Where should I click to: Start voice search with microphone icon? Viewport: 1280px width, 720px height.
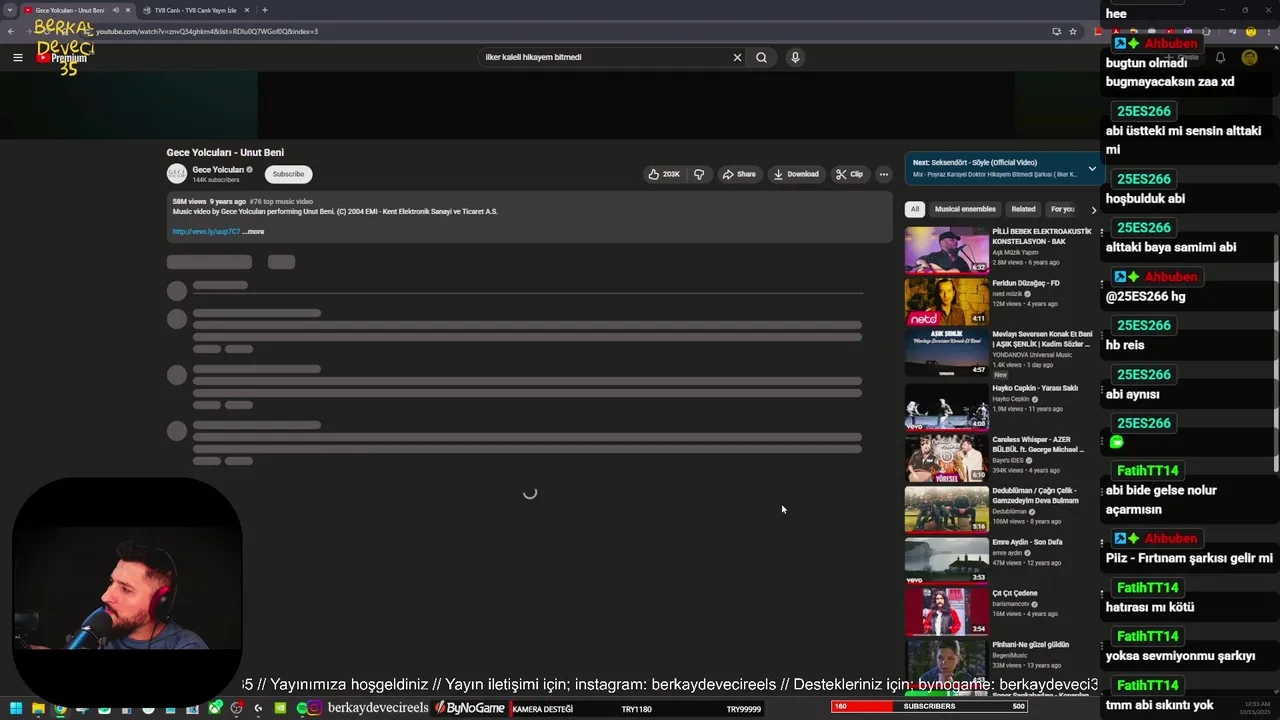tap(795, 57)
